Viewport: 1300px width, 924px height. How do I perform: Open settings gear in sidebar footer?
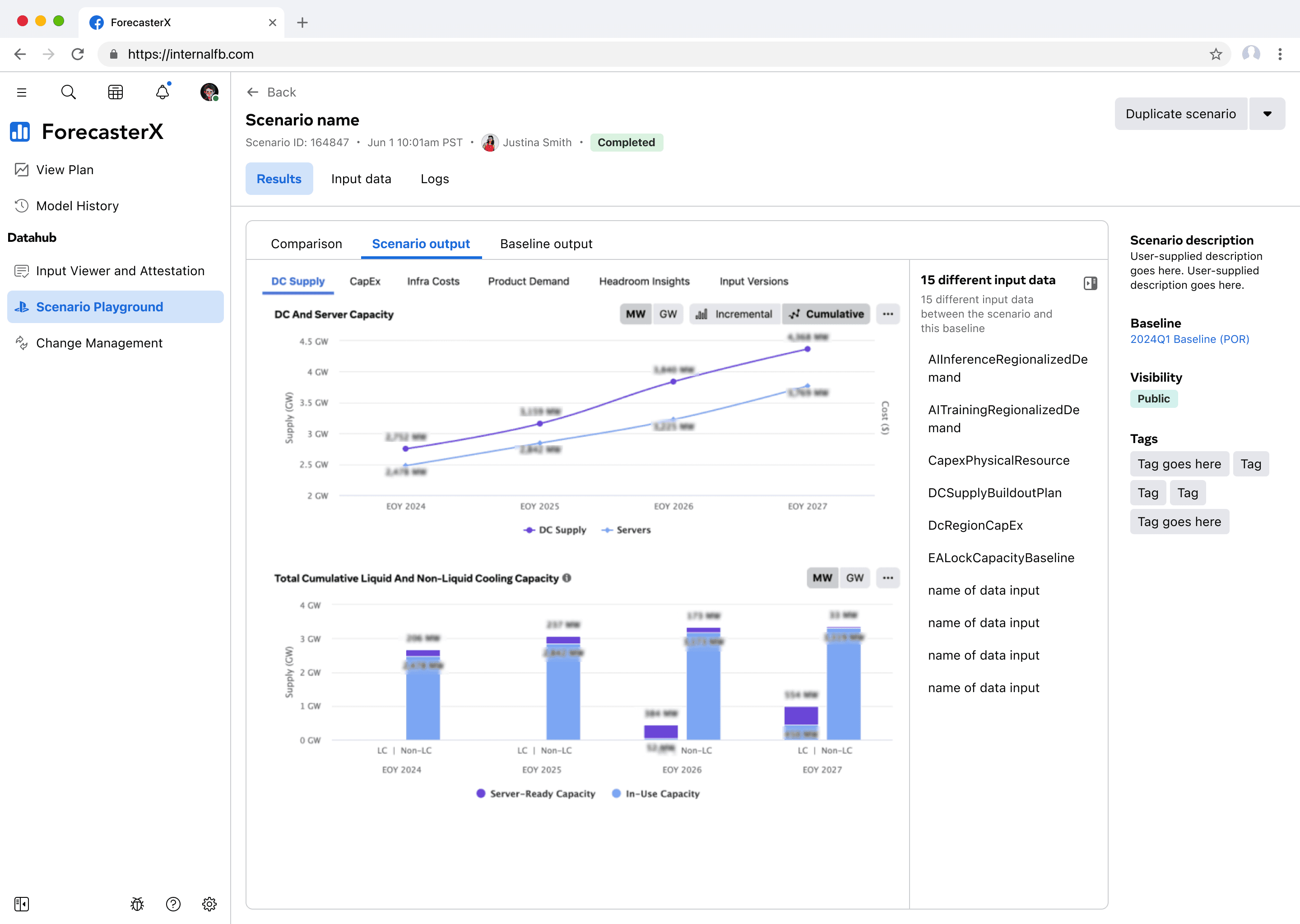[x=209, y=904]
